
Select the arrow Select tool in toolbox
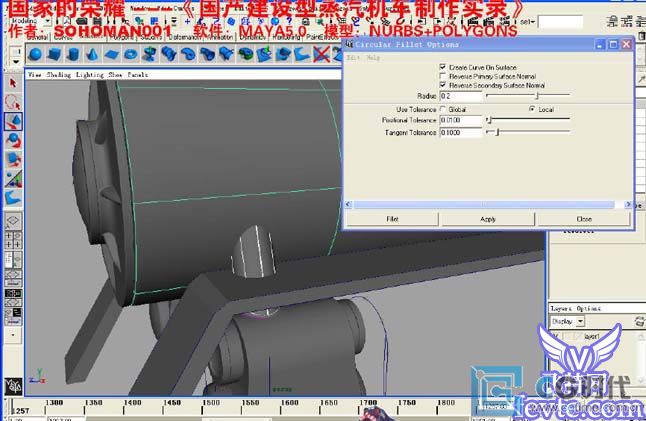(x=13, y=83)
